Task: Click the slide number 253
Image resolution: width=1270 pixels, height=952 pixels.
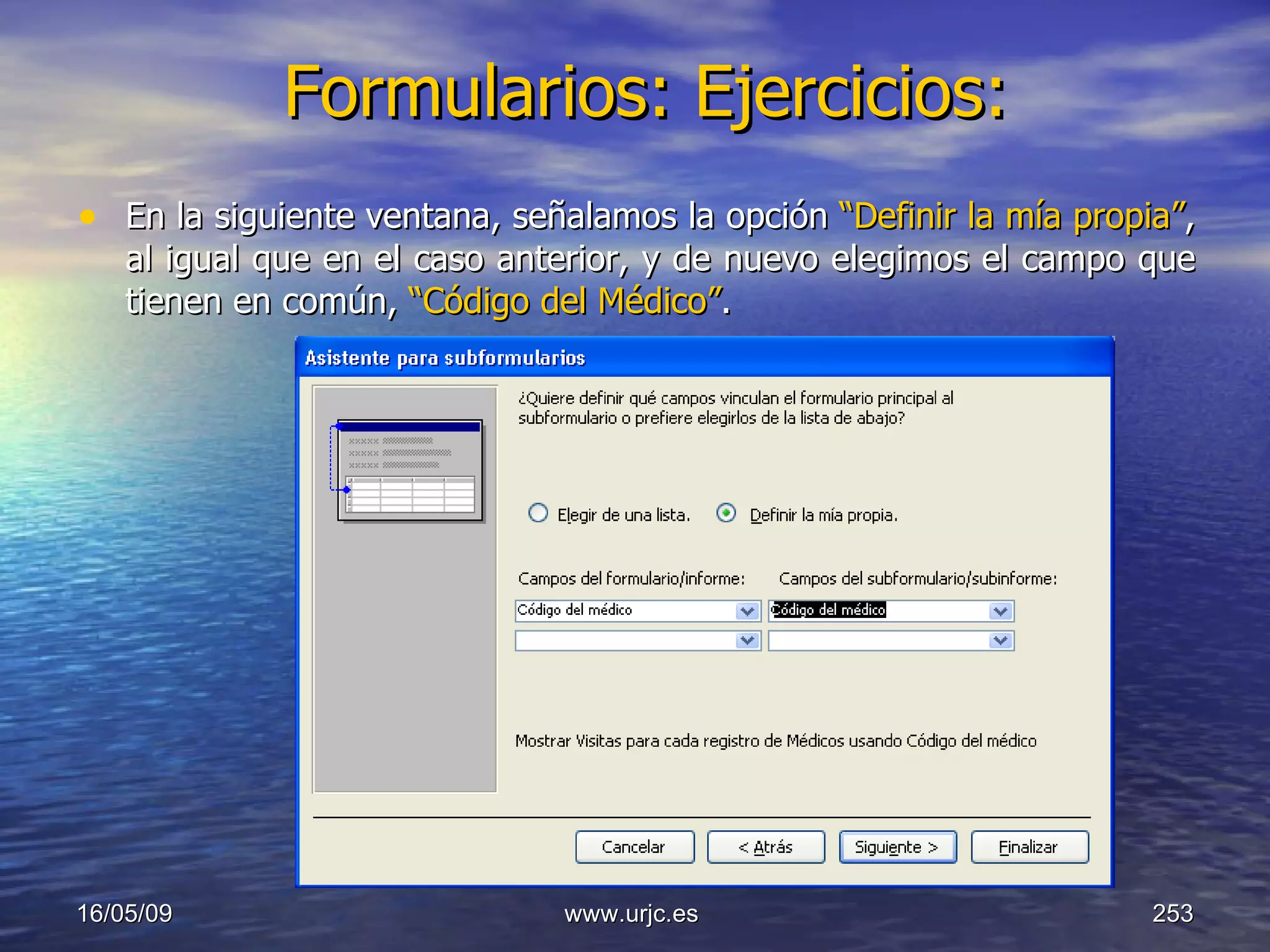Action: [1173, 914]
